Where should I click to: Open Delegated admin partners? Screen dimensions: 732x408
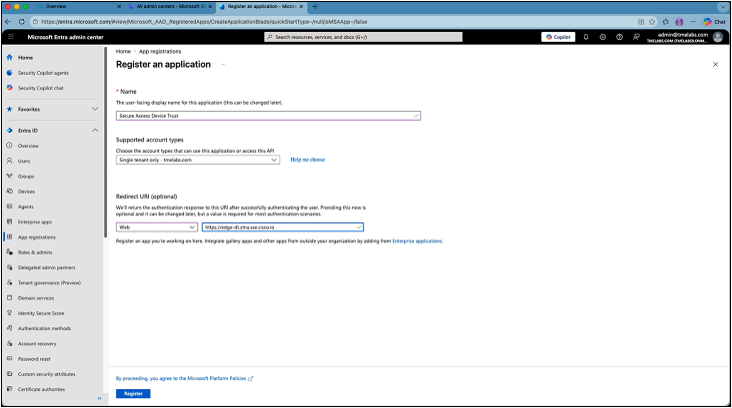tap(46, 267)
